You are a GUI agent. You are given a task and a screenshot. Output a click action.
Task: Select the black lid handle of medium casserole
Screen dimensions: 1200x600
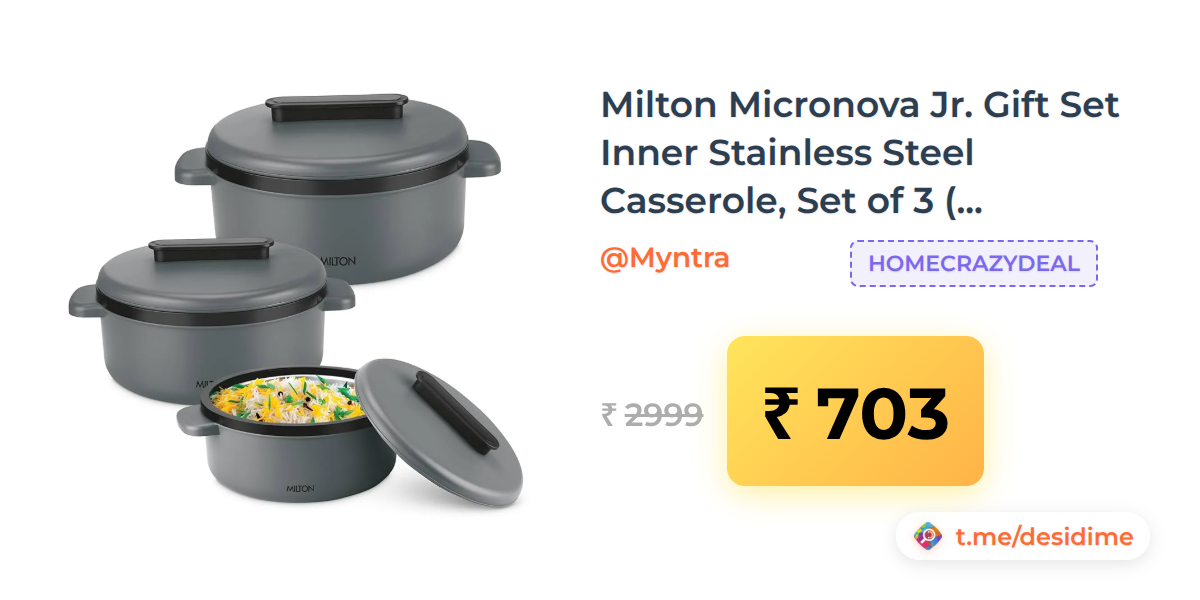211,249
